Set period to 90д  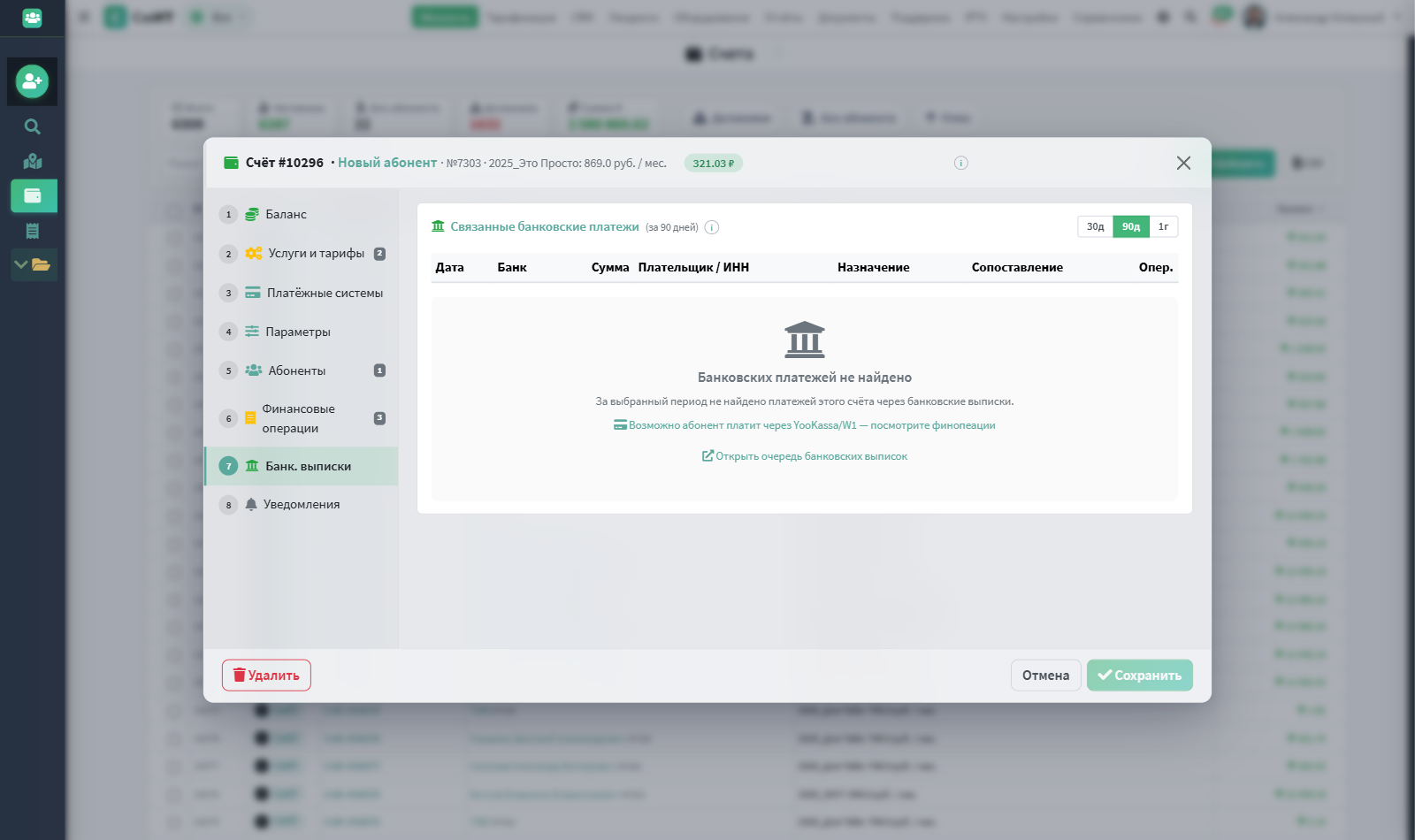click(x=1131, y=226)
